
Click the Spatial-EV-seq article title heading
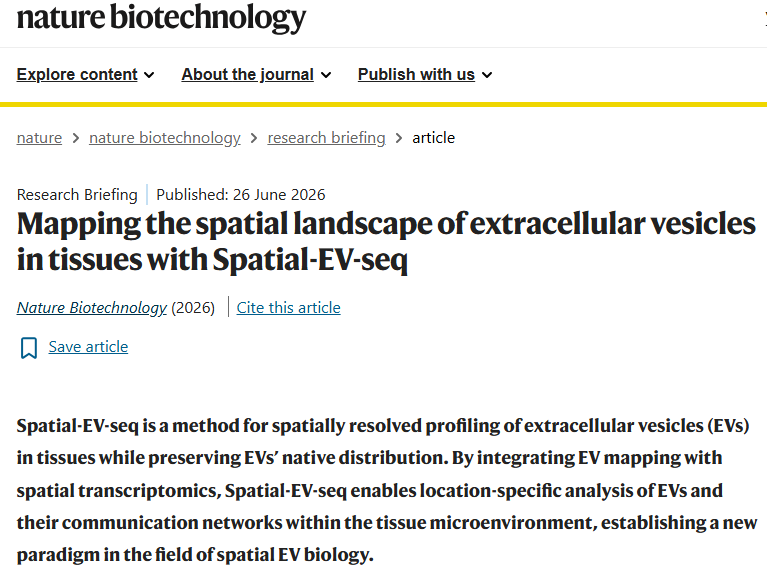tap(386, 241)
